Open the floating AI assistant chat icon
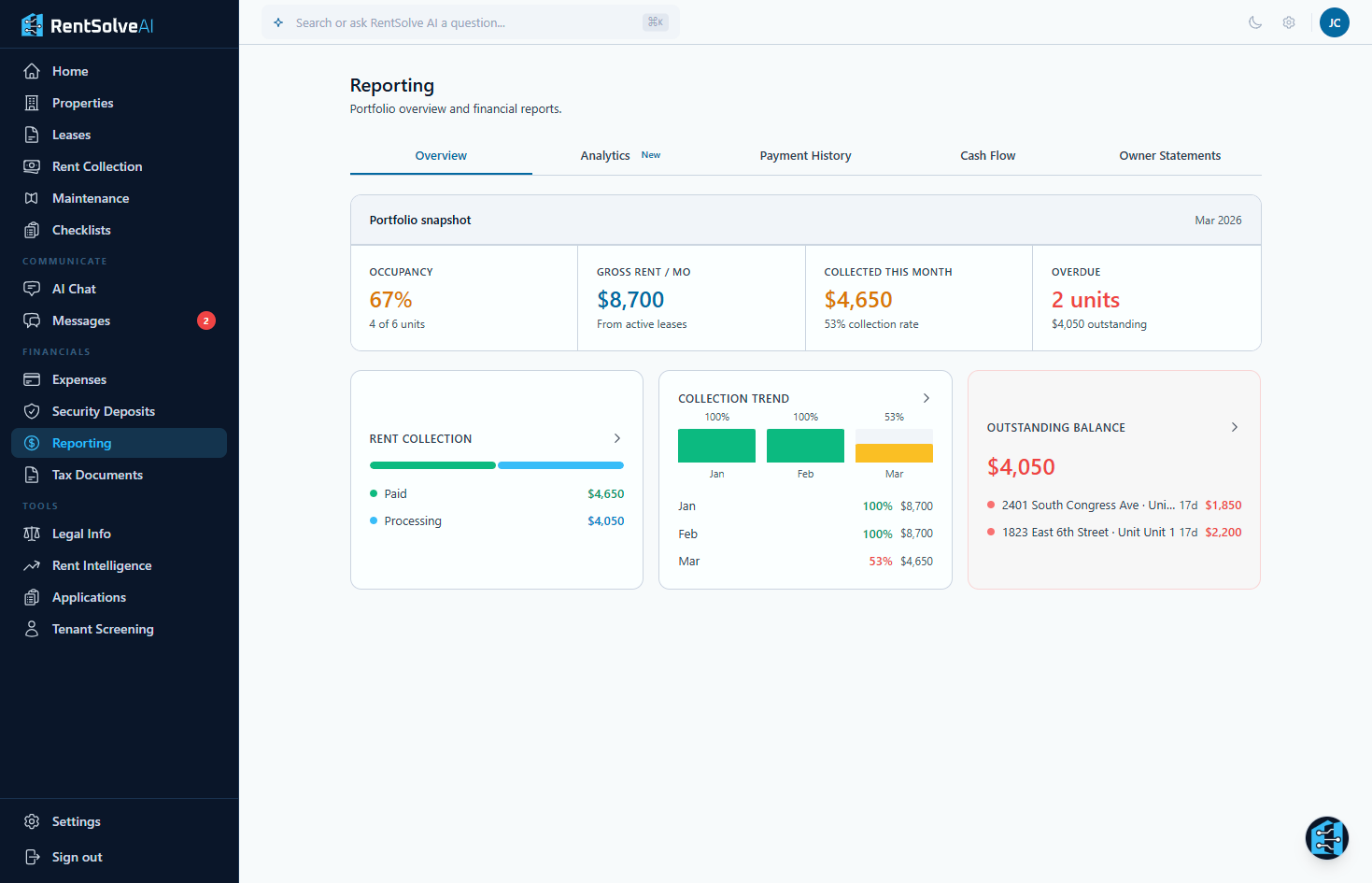 1326,838
